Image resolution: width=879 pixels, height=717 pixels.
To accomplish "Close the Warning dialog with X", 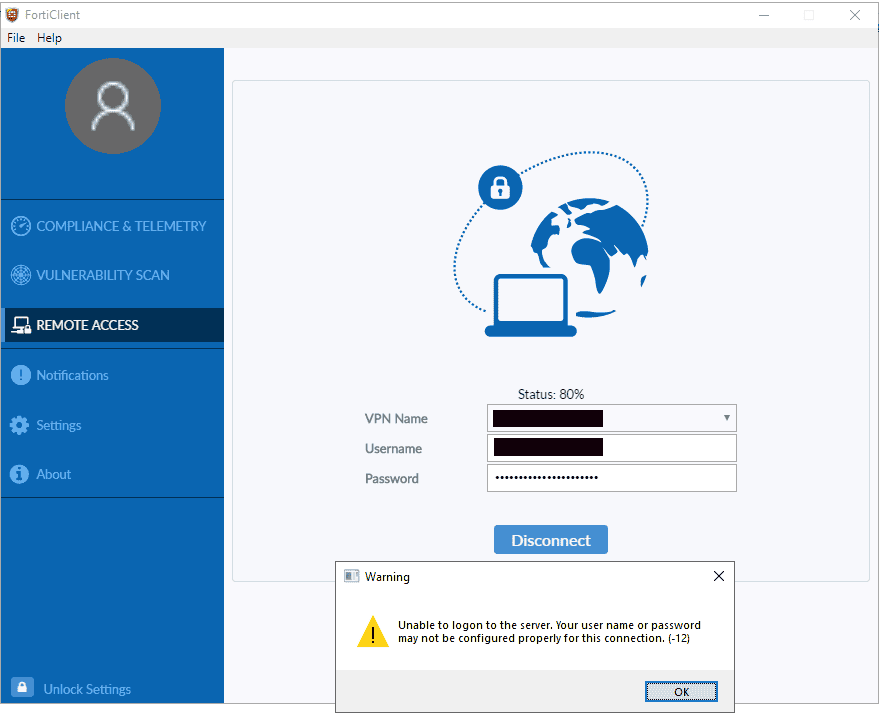I will 718,576.
